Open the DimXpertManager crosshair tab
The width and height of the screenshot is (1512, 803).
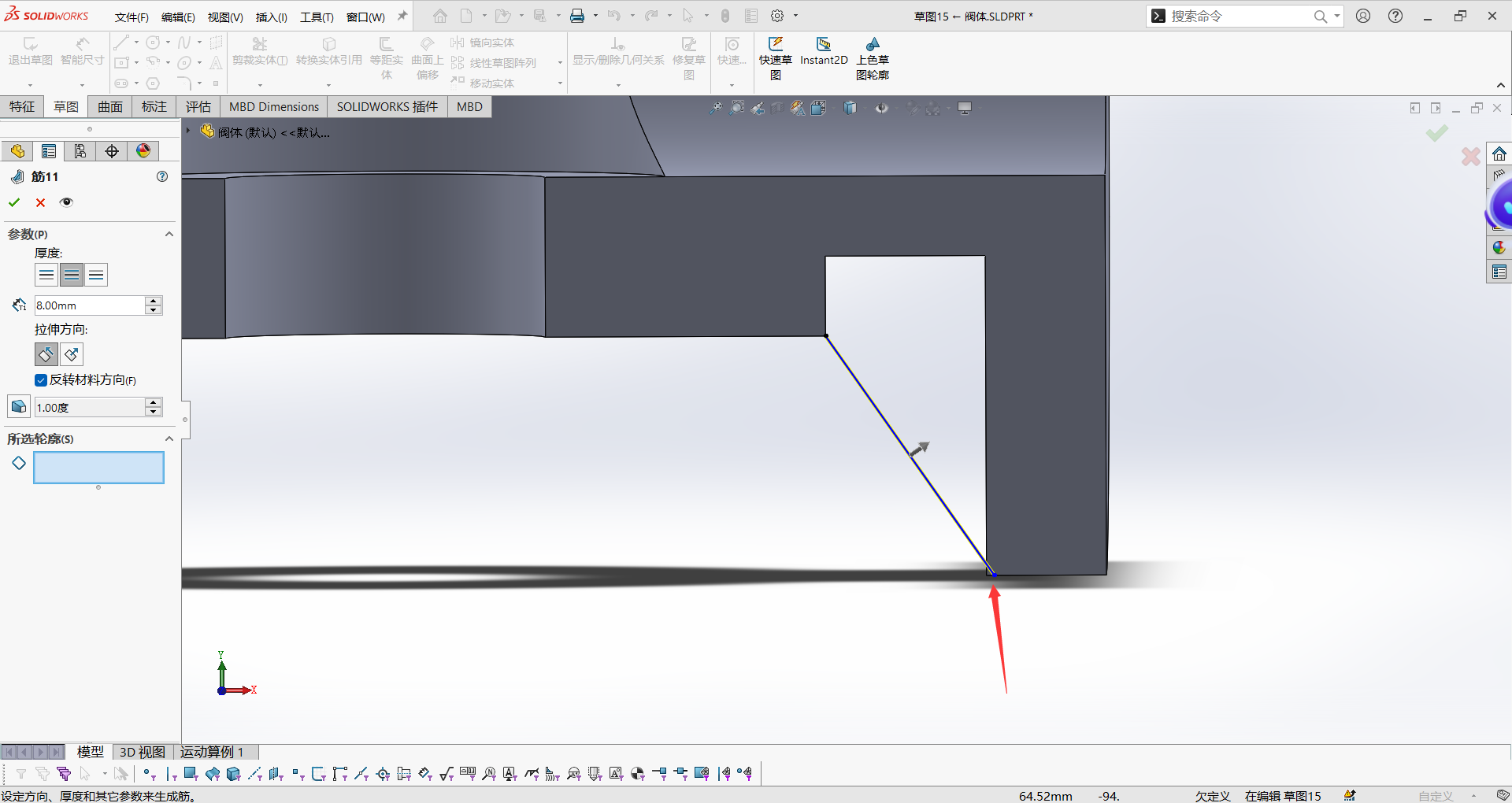pyautogui.click(x=112, y=151)
